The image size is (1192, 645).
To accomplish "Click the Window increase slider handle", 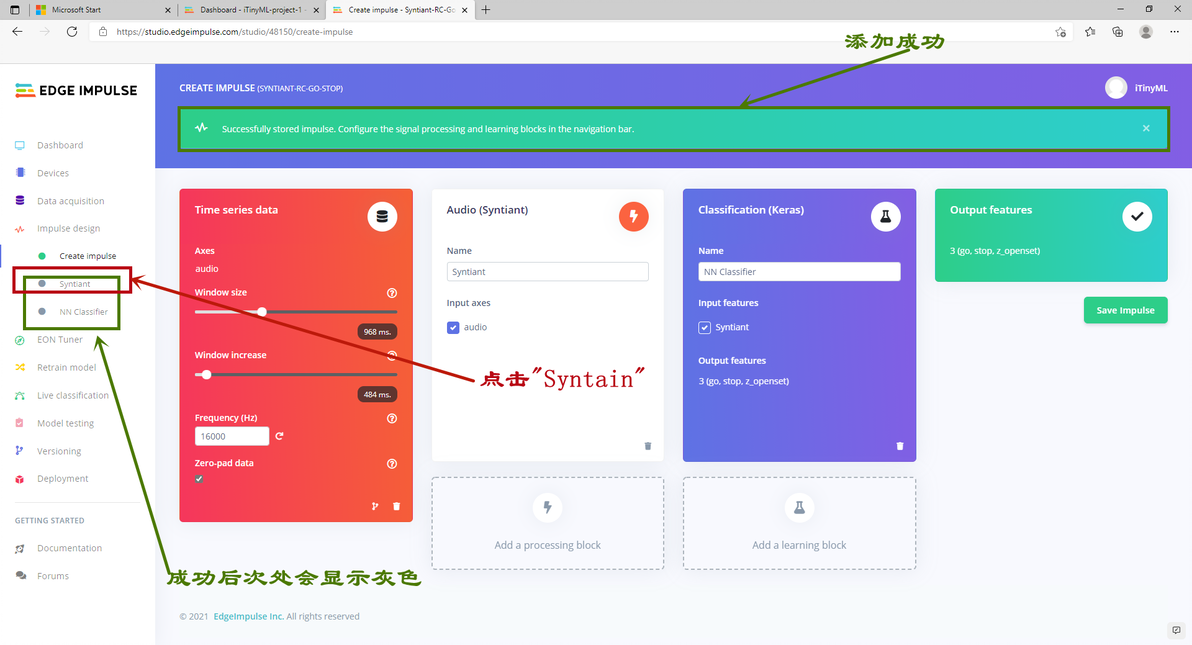I will 206,374.
